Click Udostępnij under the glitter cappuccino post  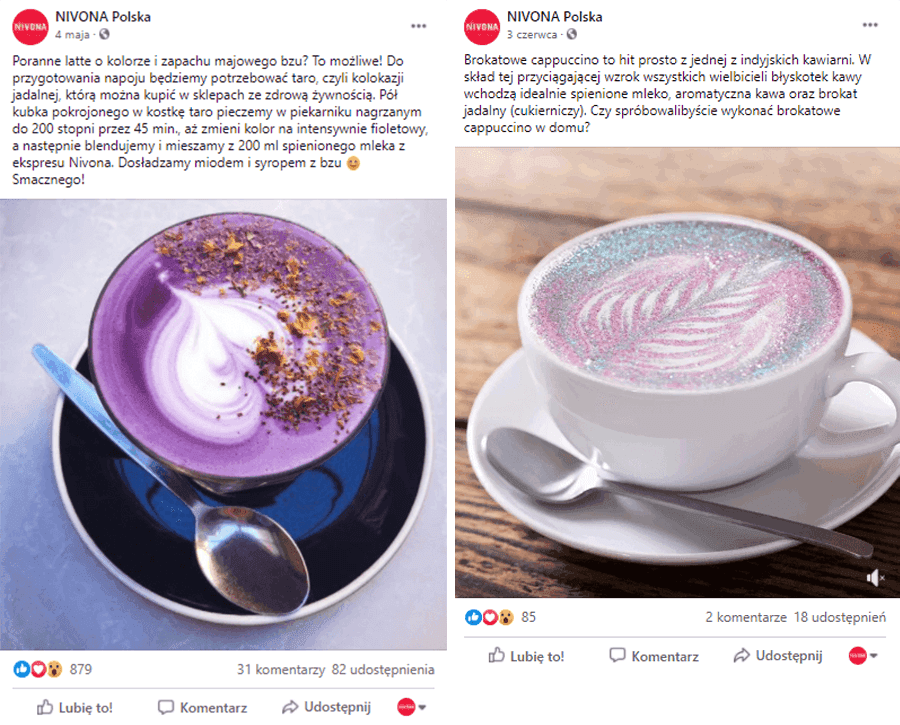(x=778, y=656)
